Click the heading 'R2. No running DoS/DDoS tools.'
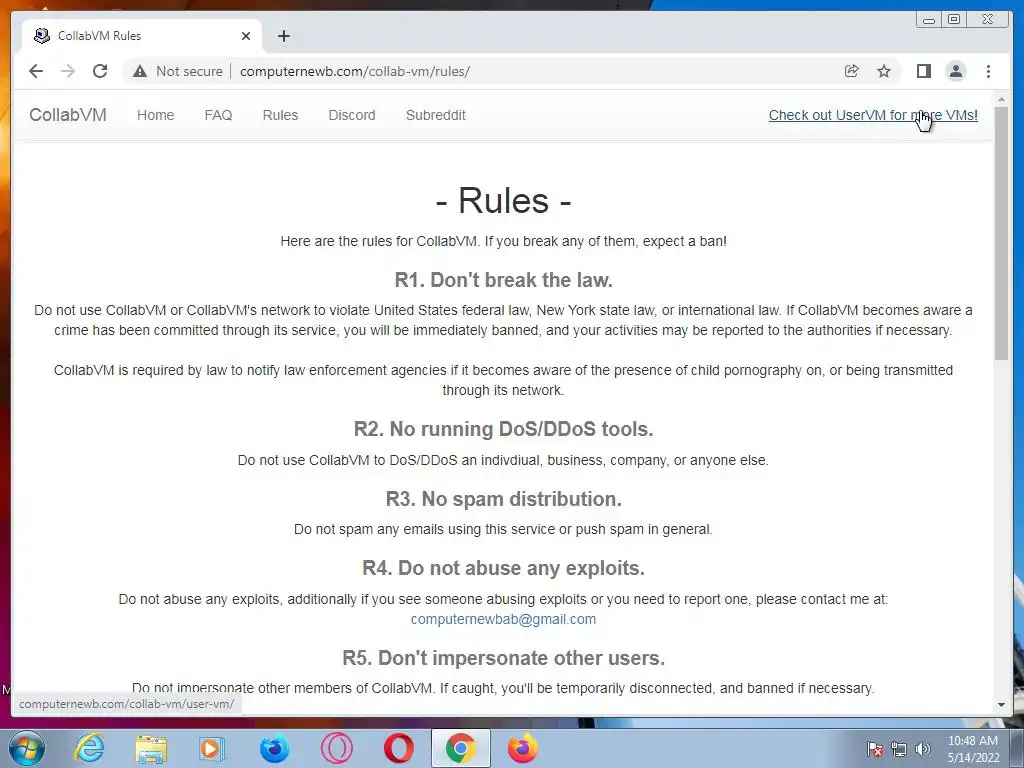The height and width of the screenshot is (768, 1024). [503, 429]
